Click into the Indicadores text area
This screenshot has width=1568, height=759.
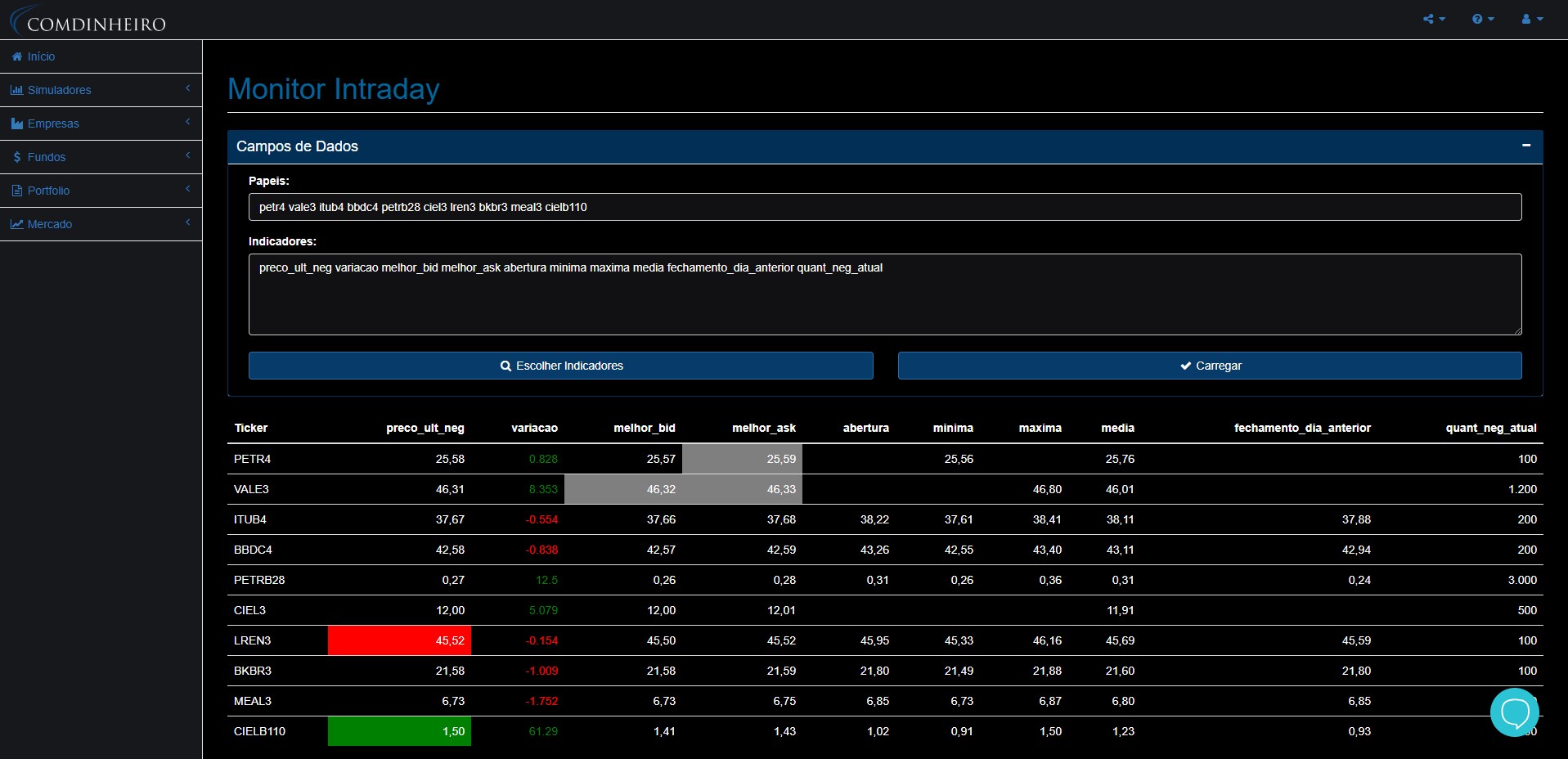coord(885,294)
